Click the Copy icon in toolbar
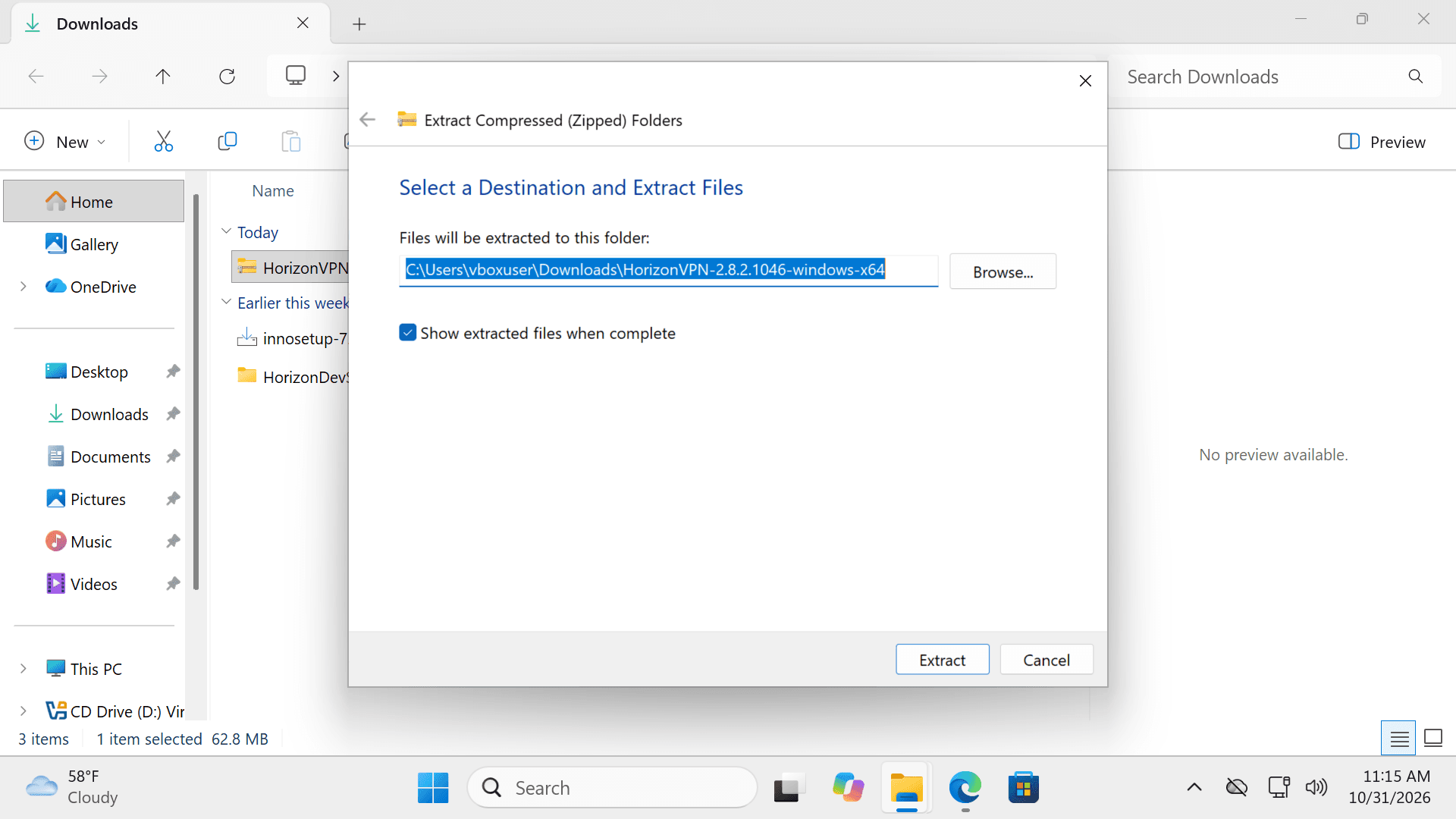 click(x=227, y=141)
